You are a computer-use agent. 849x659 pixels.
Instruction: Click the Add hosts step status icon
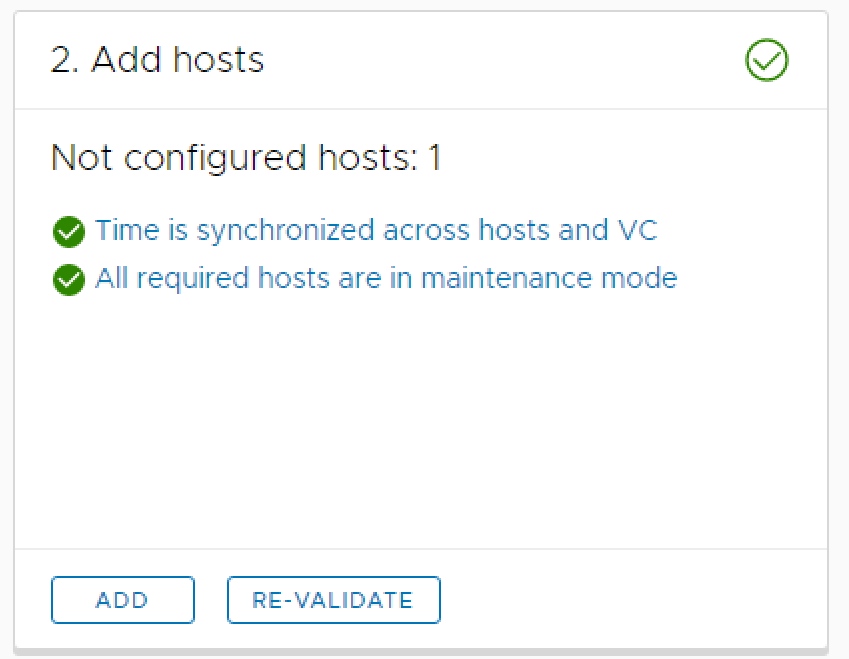click(767, 62)
